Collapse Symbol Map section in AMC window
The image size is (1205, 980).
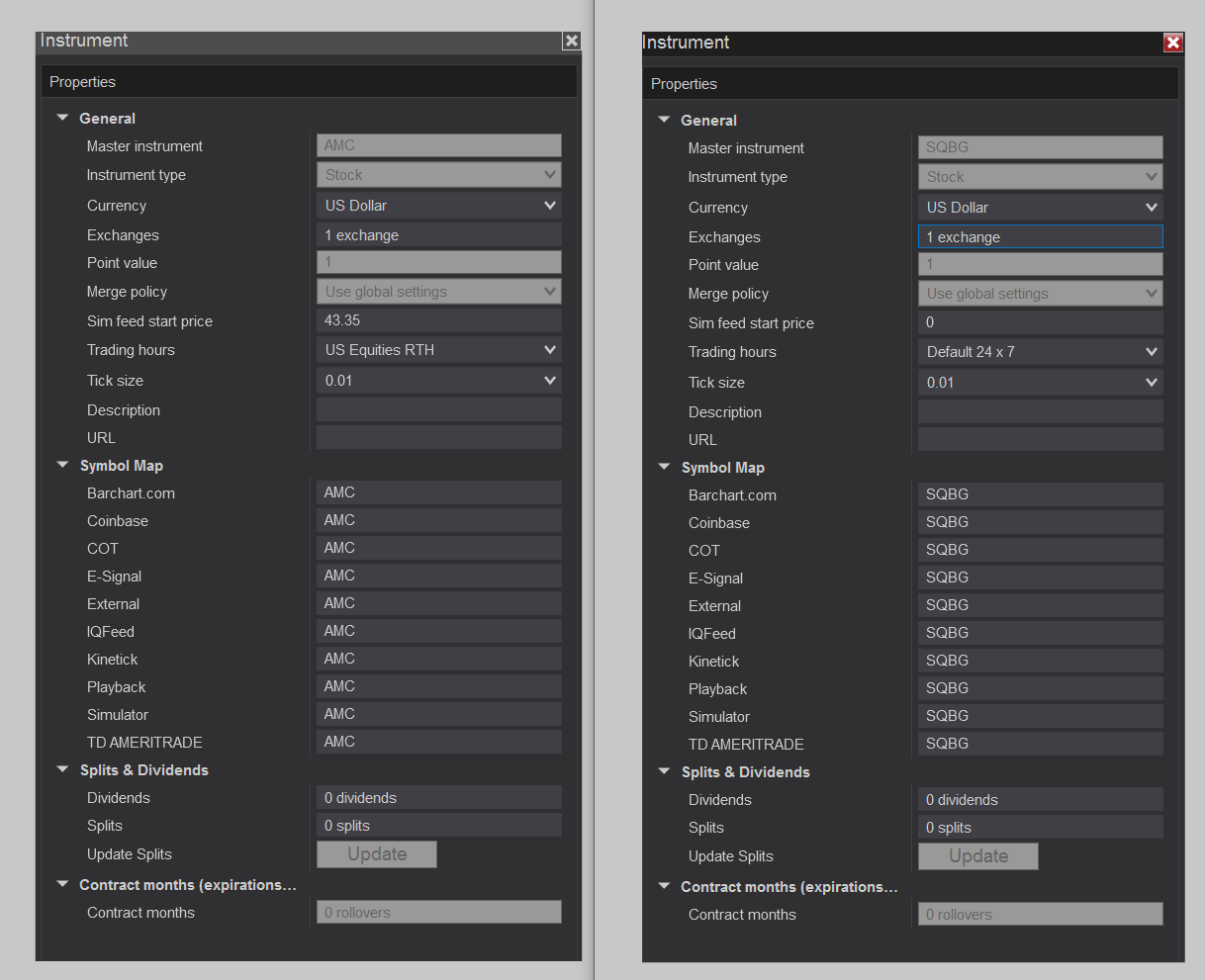(62, 465)
